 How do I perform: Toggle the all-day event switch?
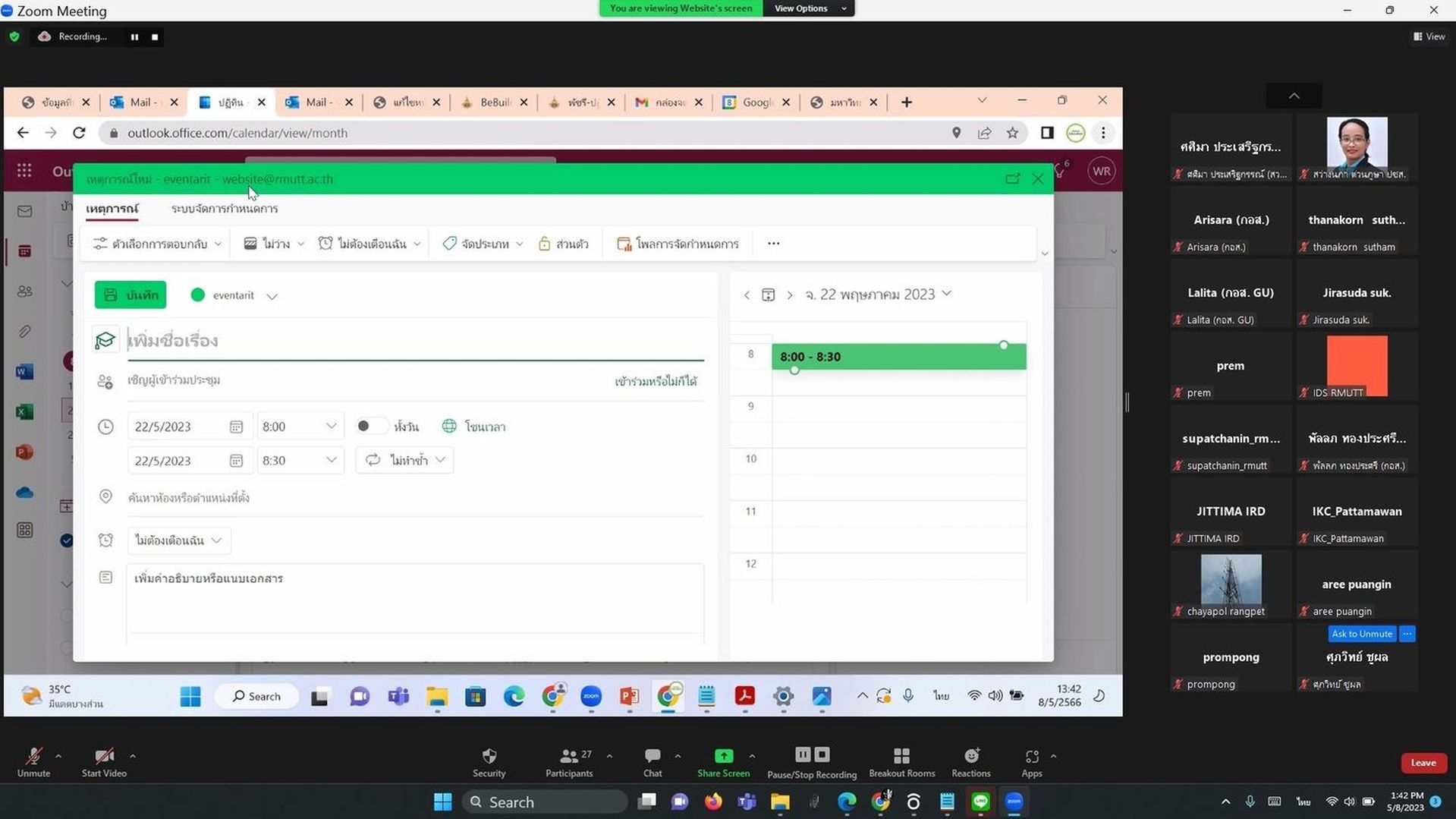tap(371, 427)
